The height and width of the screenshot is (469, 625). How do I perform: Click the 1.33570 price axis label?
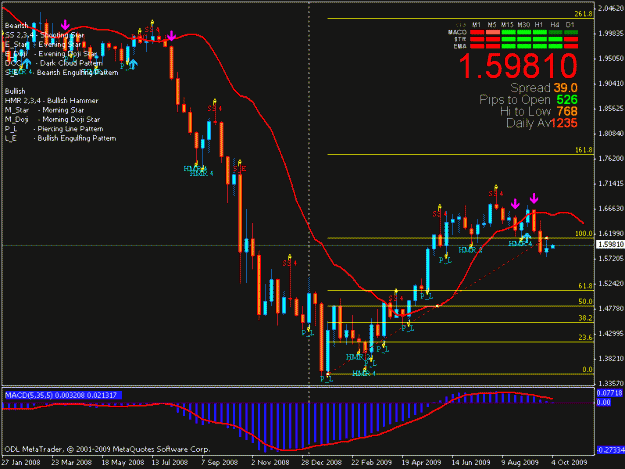pos(611,383)
